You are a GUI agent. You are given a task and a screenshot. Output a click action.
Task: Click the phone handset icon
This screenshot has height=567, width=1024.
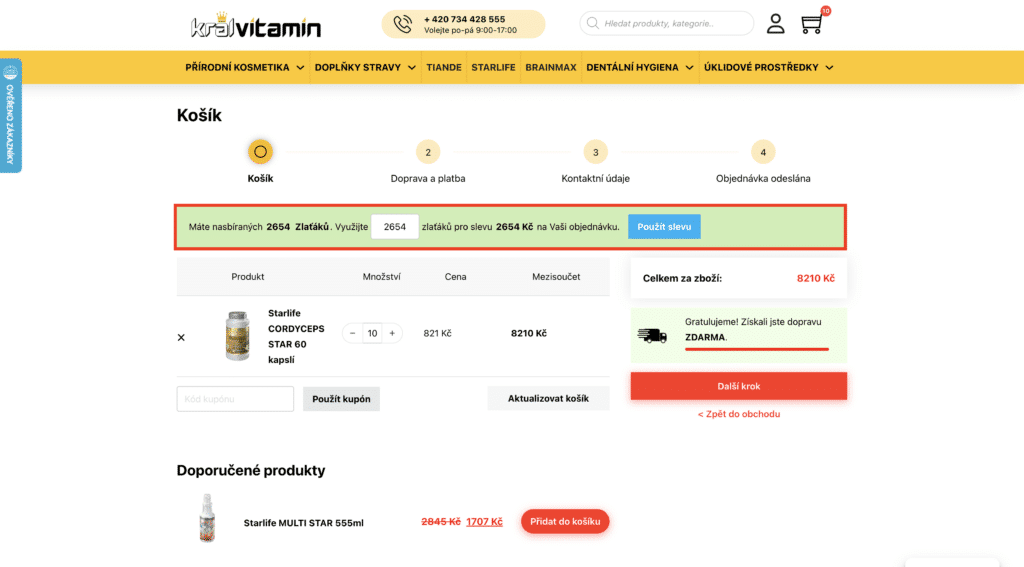coord(402,24)
